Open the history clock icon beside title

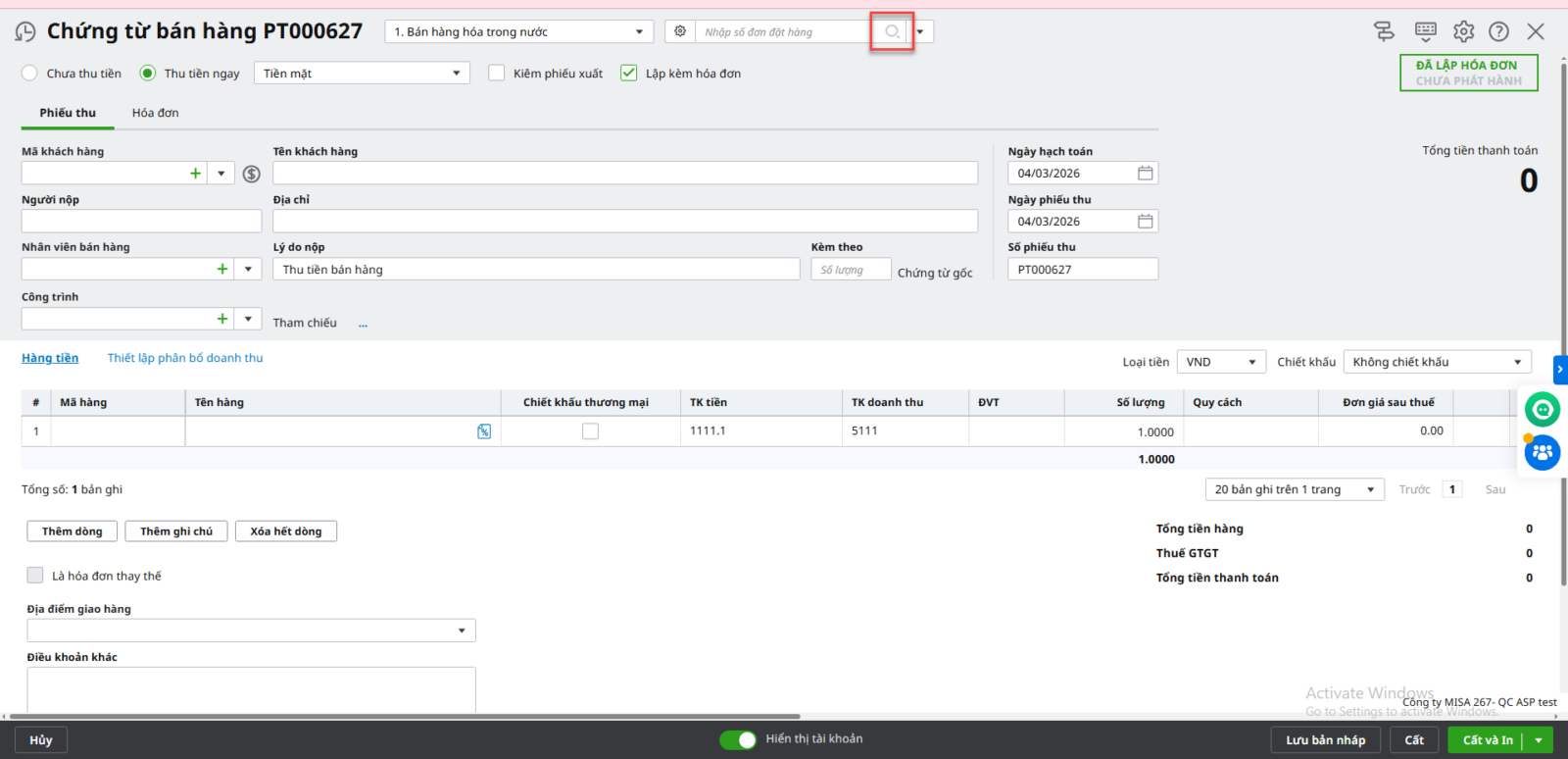point(25,32)
